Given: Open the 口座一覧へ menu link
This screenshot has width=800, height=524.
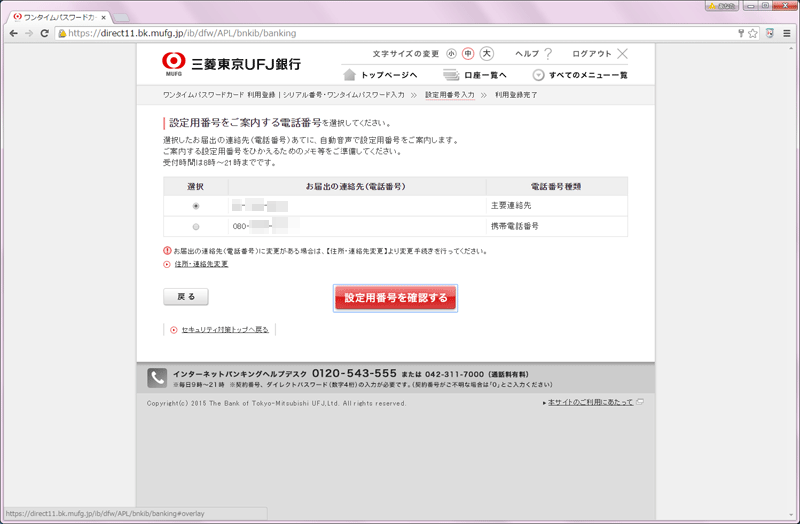Looking at the screenshot, I should pos(485,75).
